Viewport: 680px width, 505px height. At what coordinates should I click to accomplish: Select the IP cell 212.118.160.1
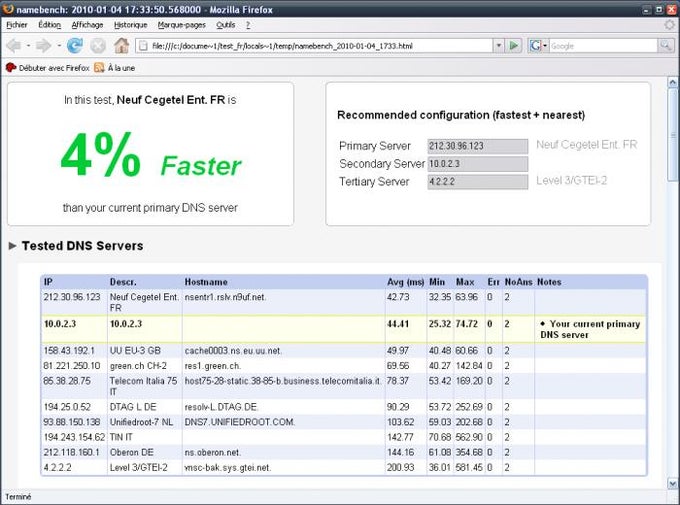[71, 453]
